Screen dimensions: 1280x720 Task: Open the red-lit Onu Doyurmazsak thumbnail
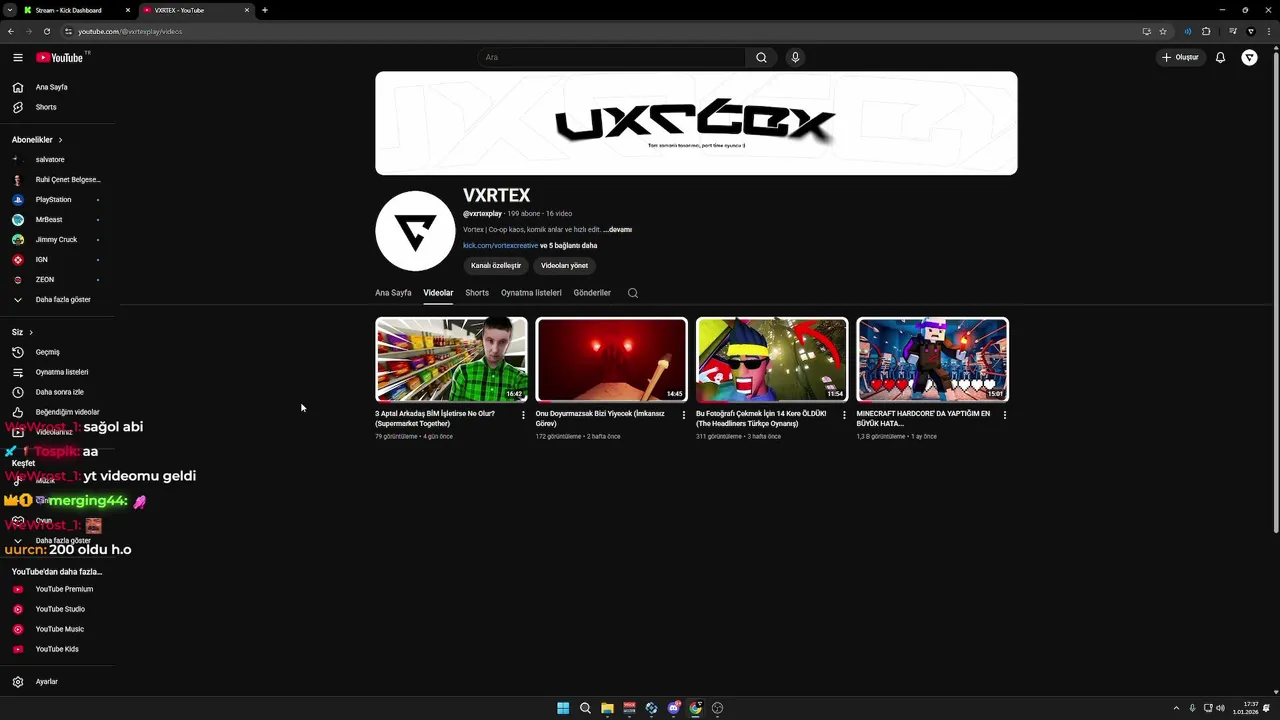coord(611,360)
